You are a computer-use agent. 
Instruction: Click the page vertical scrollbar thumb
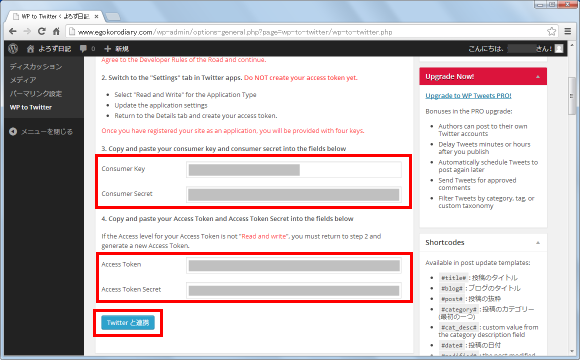point(572,96)
